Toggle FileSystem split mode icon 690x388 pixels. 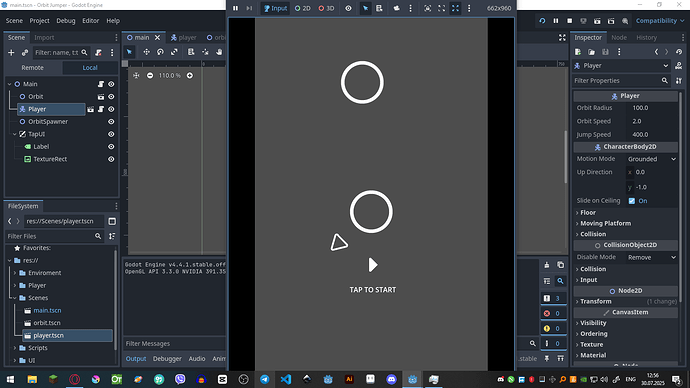pyautogui.click(x=112, y=221)
